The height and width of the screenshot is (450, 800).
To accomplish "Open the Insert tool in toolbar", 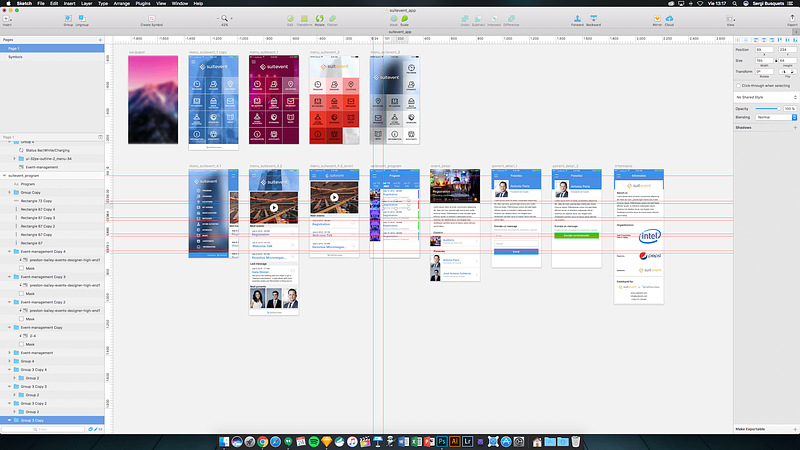I will [7, 19].
